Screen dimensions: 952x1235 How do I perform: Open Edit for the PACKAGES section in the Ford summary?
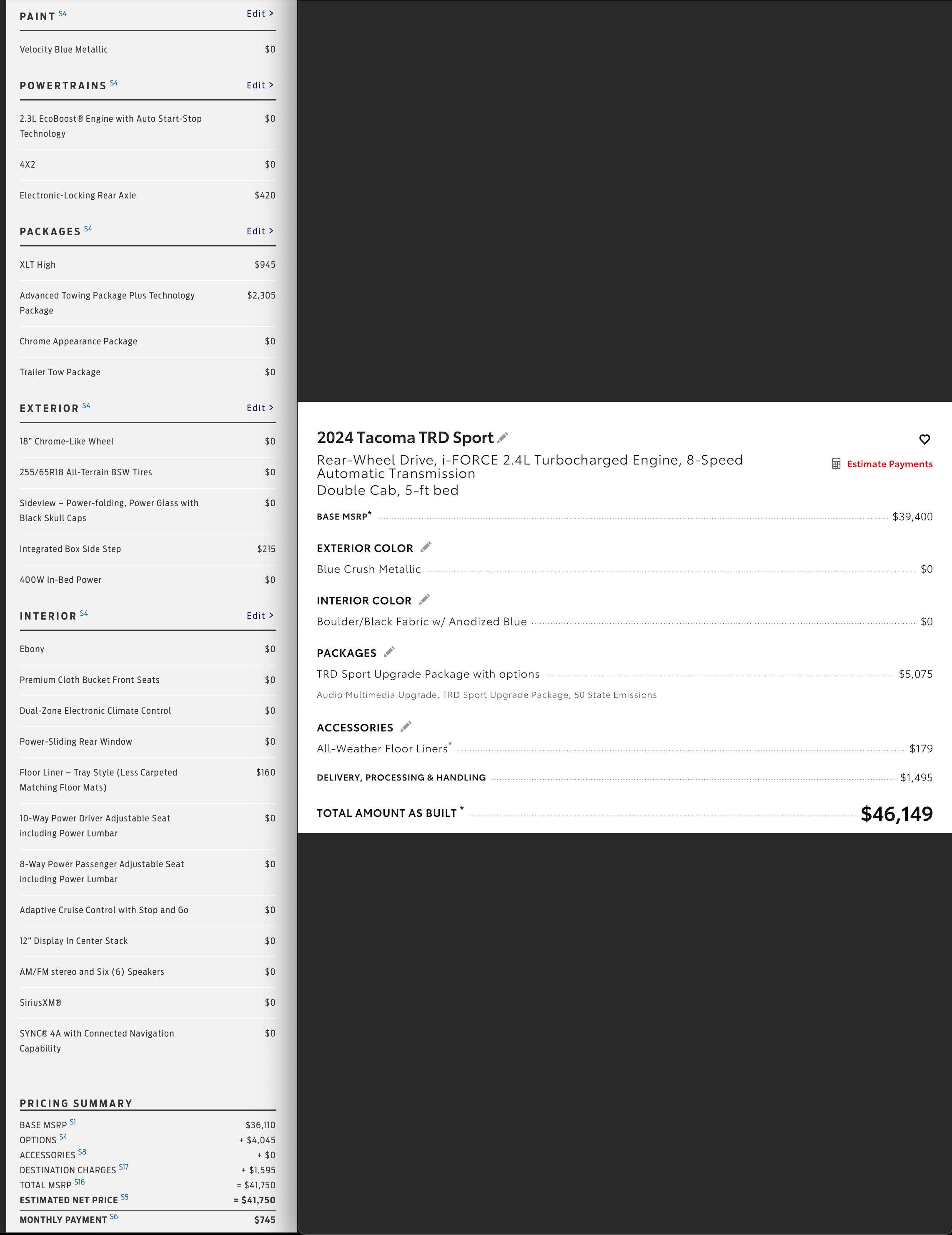pyautogui.click(x=260, y=231)
